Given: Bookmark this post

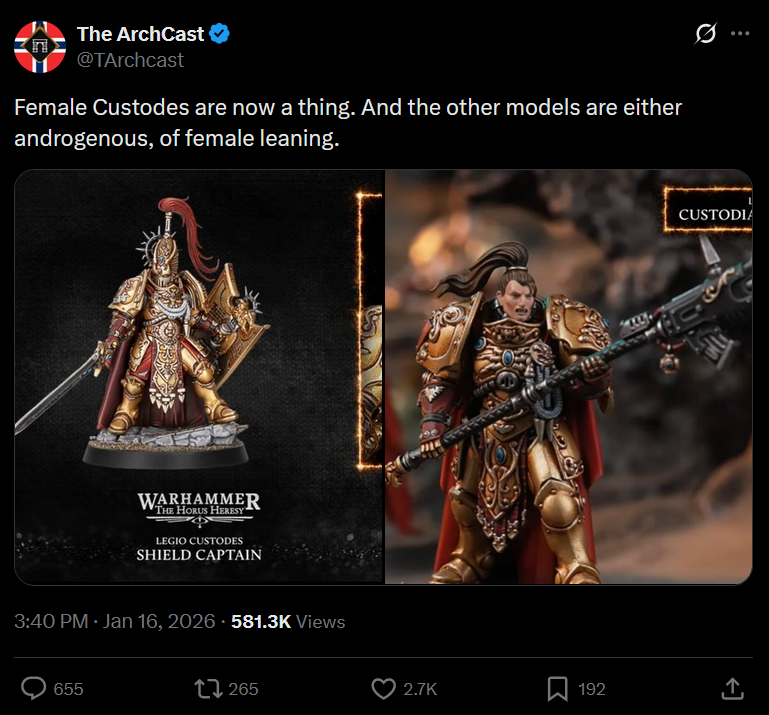Looking at the screenshot, I should [x=558, y=689].
